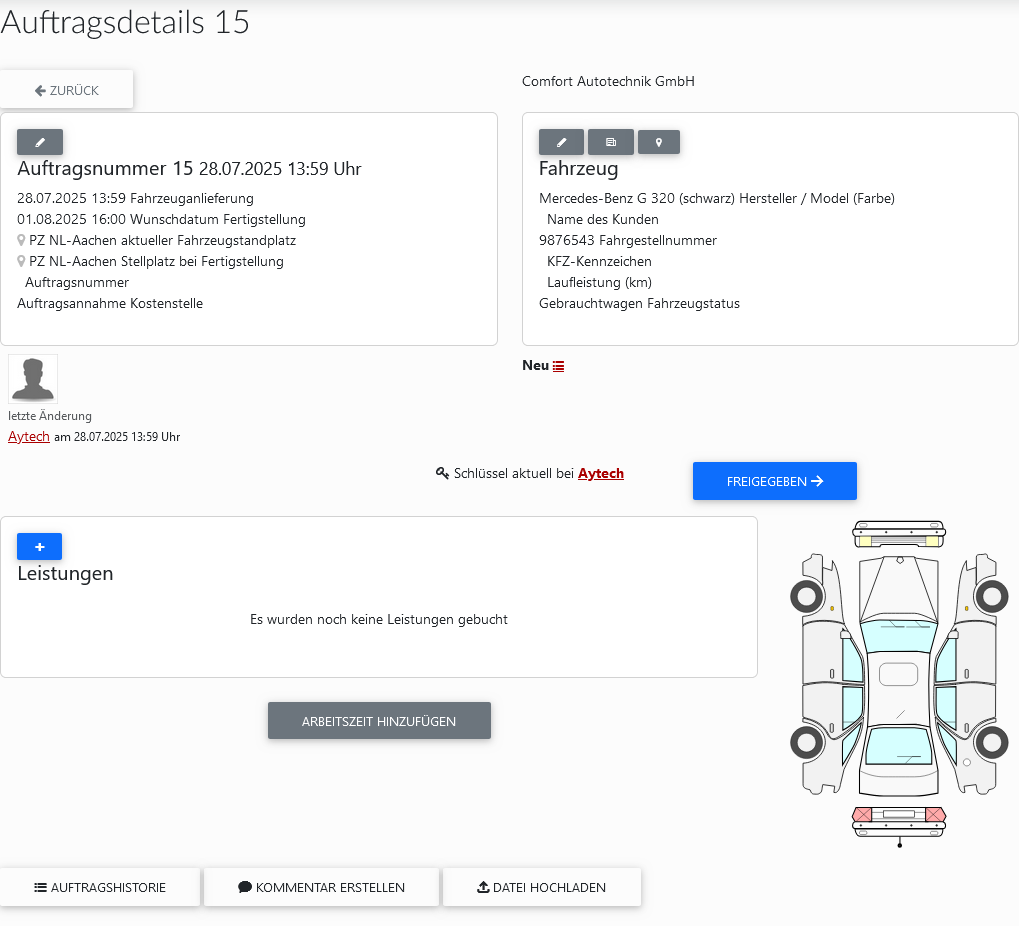The height and width of the screenshot is (926, 1019).
Task: Open the red list icon next to Neu
Action: pyautogui.click(x=559, y=367)
